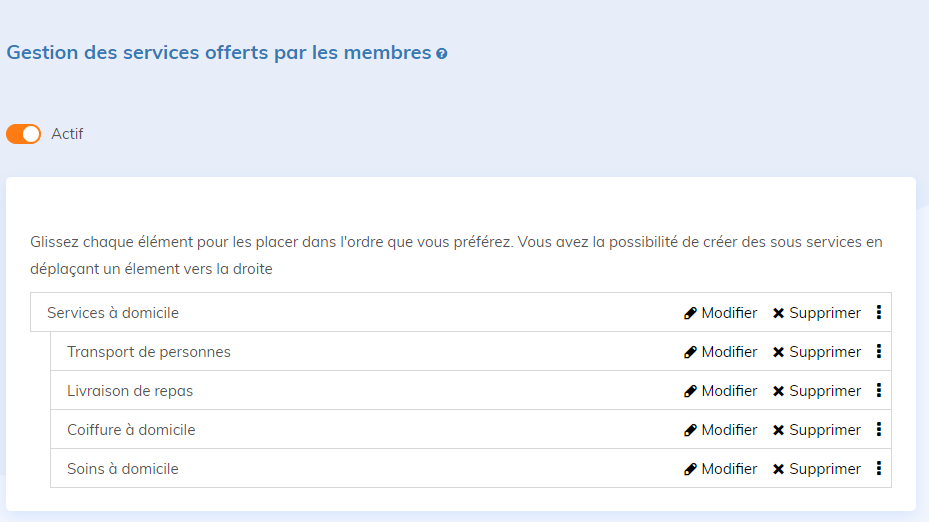Select the Services à domicile parent item
This screenshot has height=522, width=929.
(x=113, y=313)
